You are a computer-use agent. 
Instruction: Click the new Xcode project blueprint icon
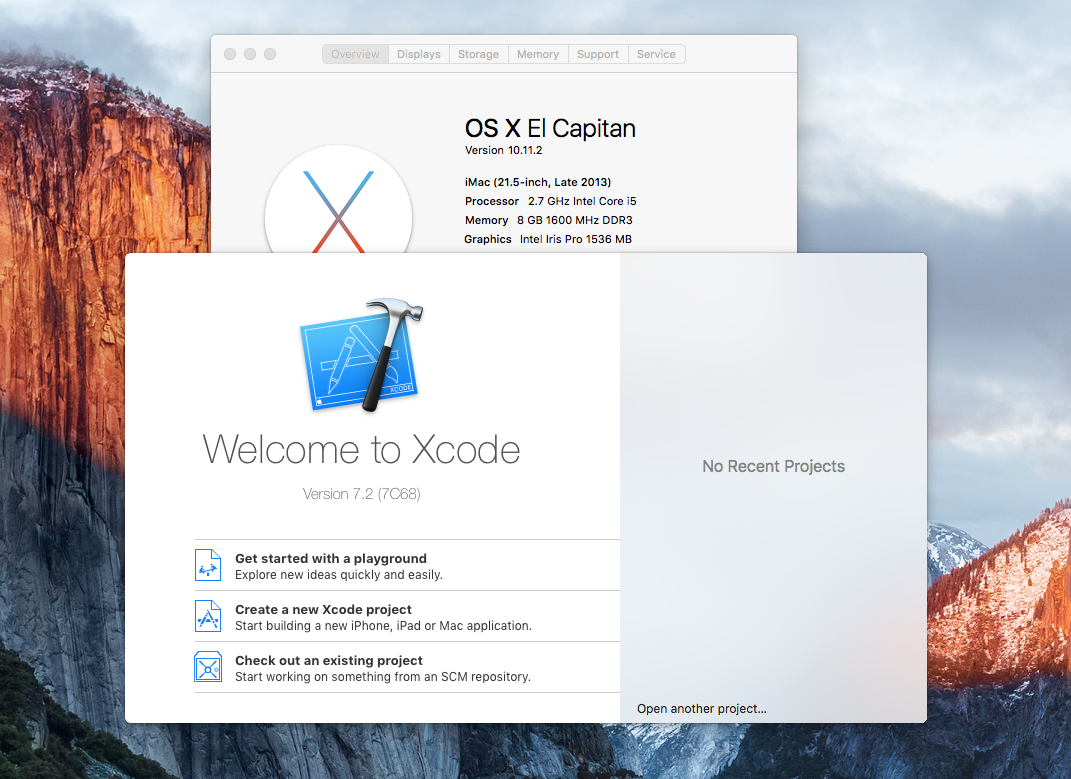(x=208, y=616)
